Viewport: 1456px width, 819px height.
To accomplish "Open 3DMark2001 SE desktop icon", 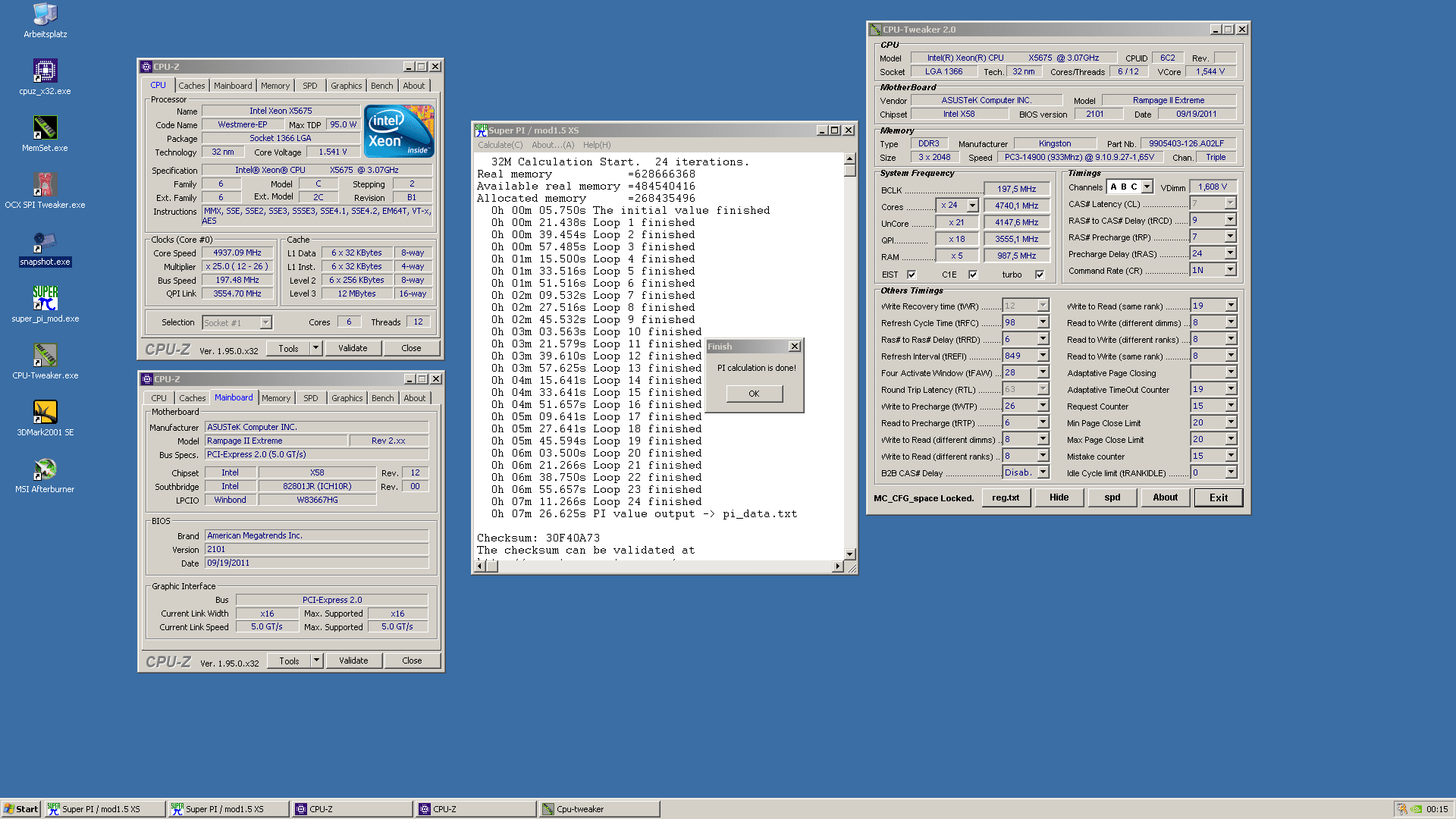I will tap(45, 419).
